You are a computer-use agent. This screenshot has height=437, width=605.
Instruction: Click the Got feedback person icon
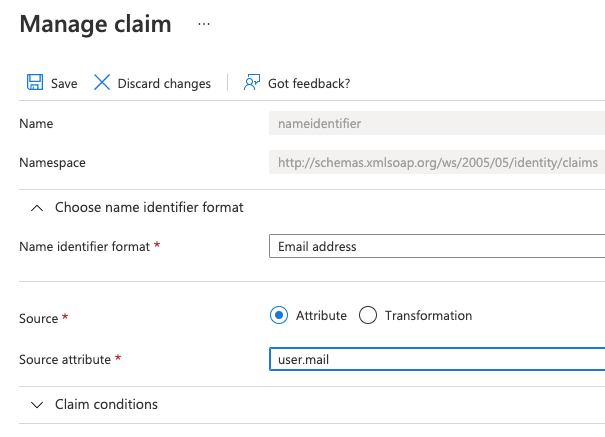252,83
